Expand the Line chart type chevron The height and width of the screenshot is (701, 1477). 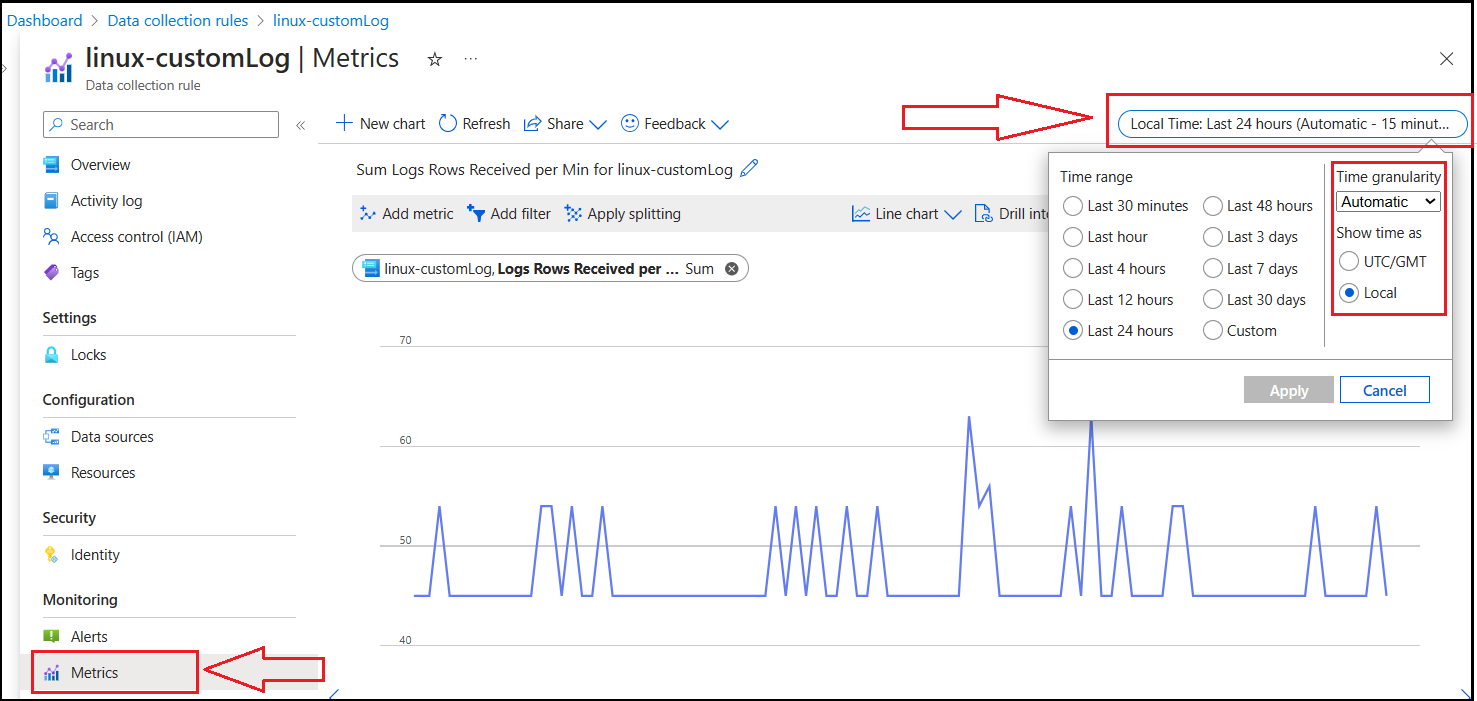click(952, 215)
